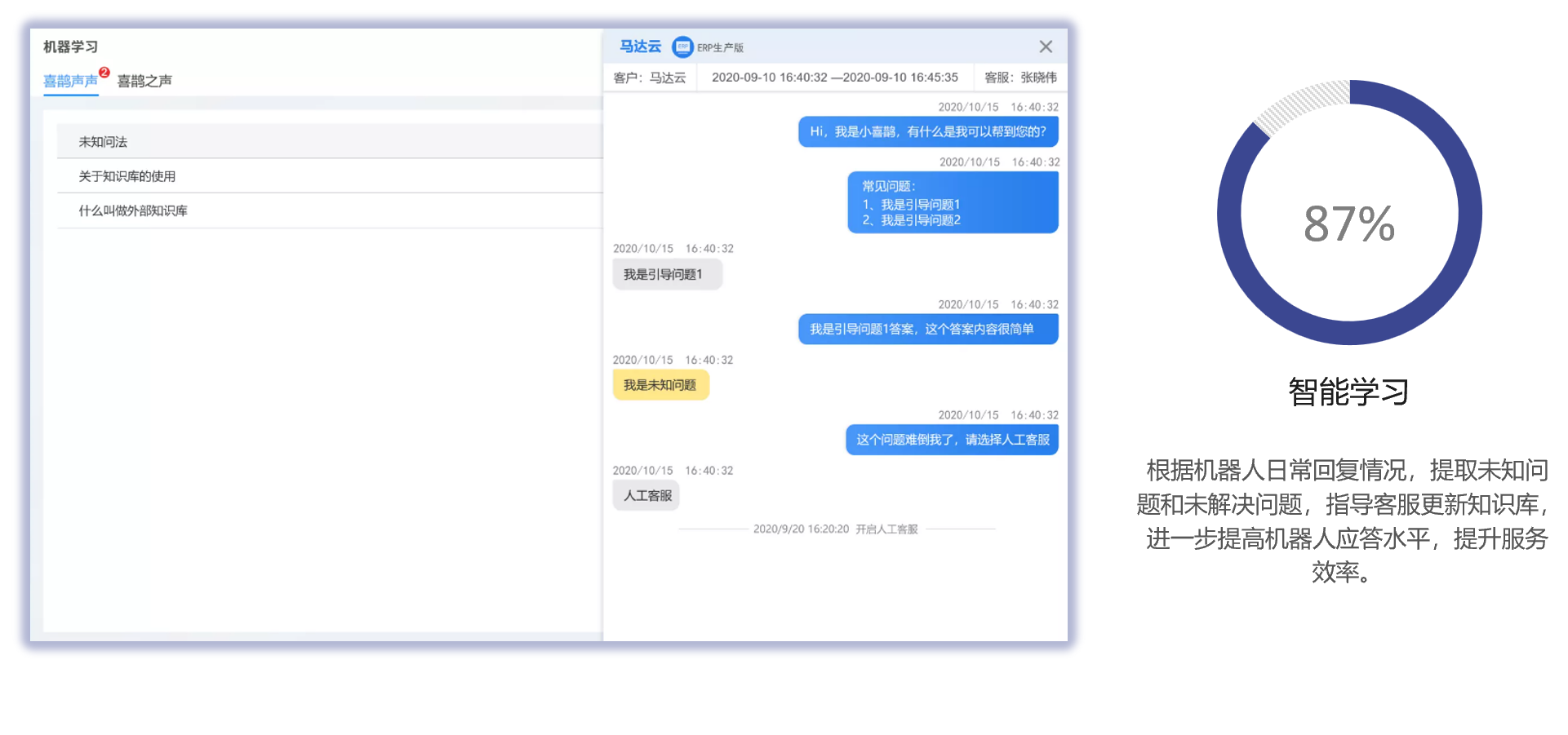
Task: Click the Hi 我是小喜鹊 greeting bubble
Action: pyautogui.click(x=927, y=132)
